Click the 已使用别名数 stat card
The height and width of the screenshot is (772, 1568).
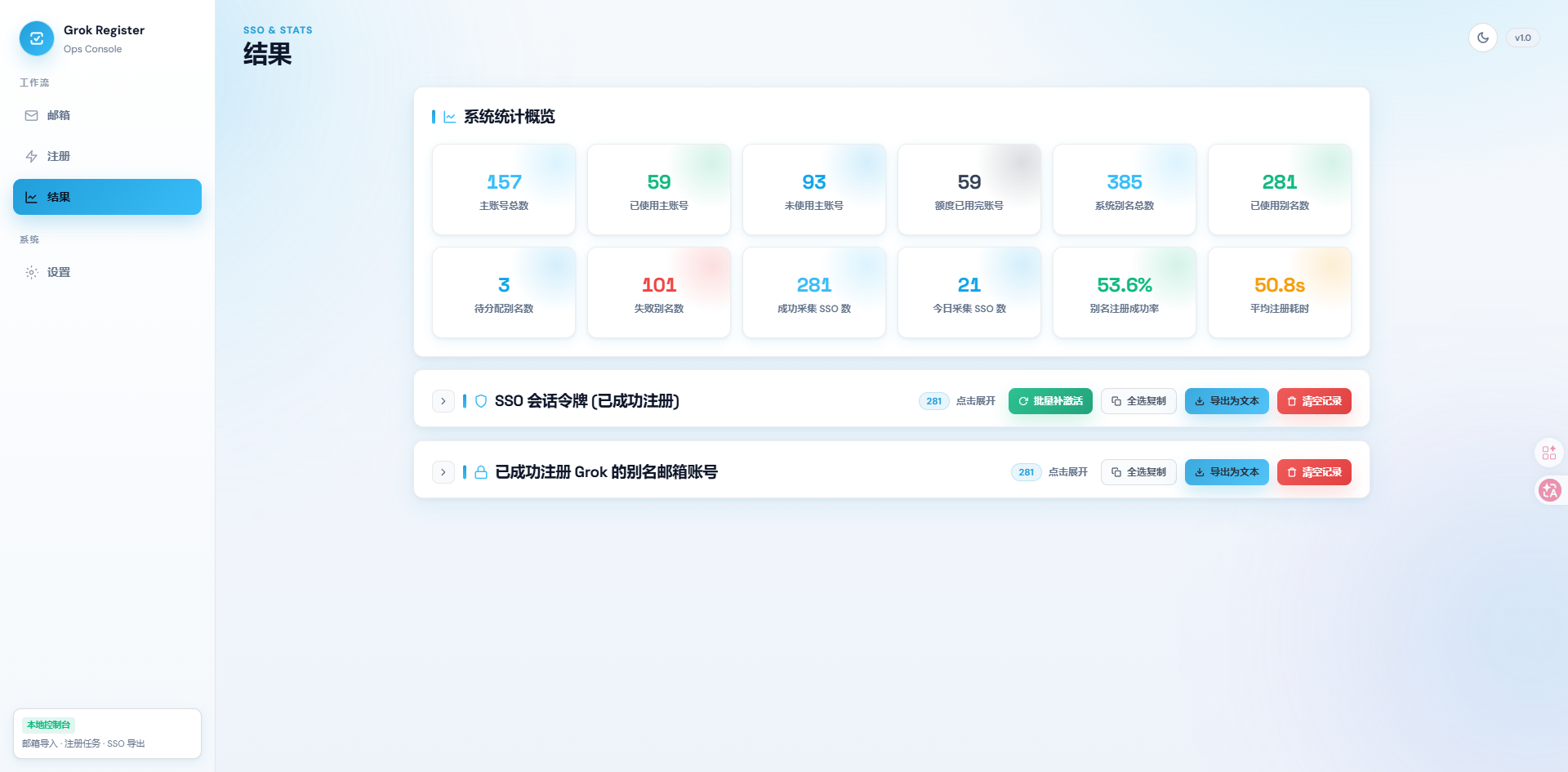[x=1280, y=190]
